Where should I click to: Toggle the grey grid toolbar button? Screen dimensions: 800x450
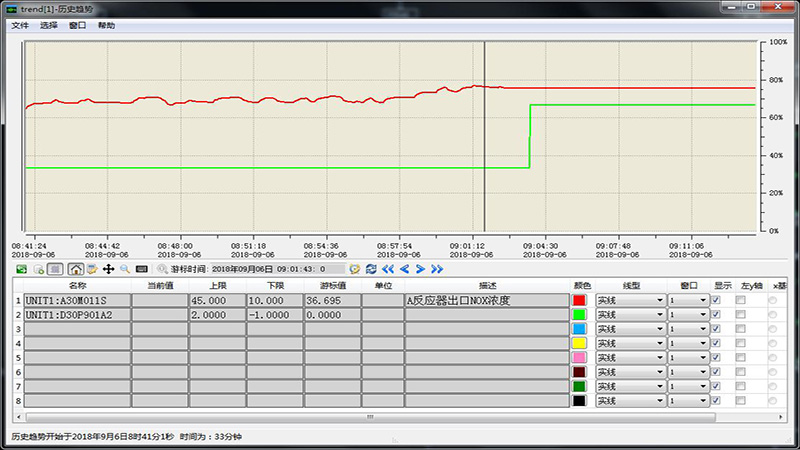click(x=55, y=269)
